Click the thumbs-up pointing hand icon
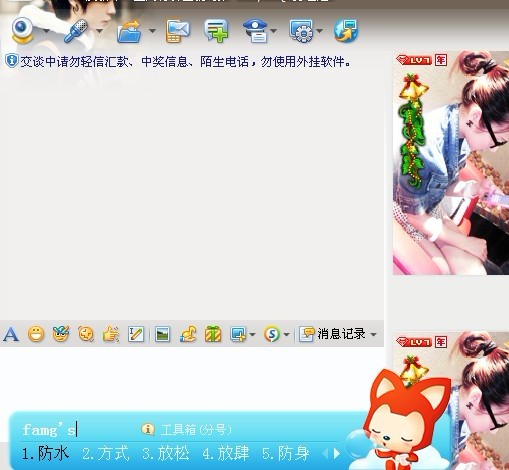Image resolution: width=509 pixels, height=470 pixels. point(111,334)
